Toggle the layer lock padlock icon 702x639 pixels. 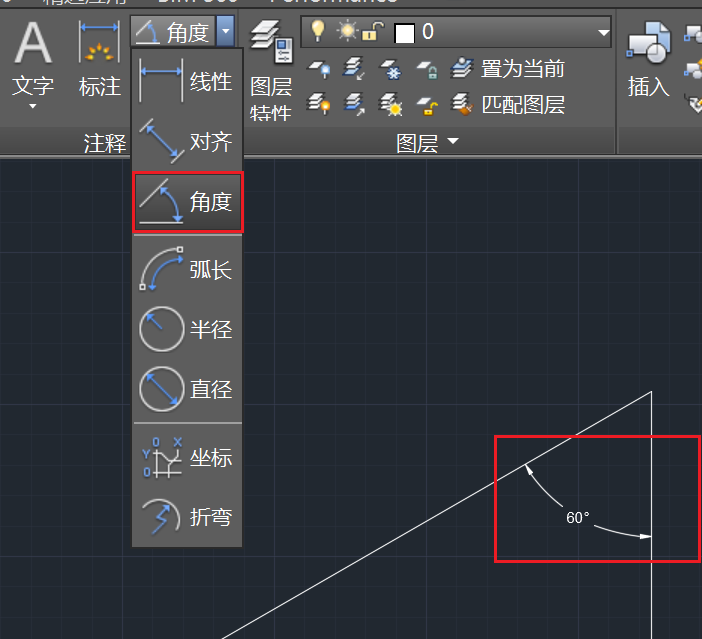(x=373, y=31)
